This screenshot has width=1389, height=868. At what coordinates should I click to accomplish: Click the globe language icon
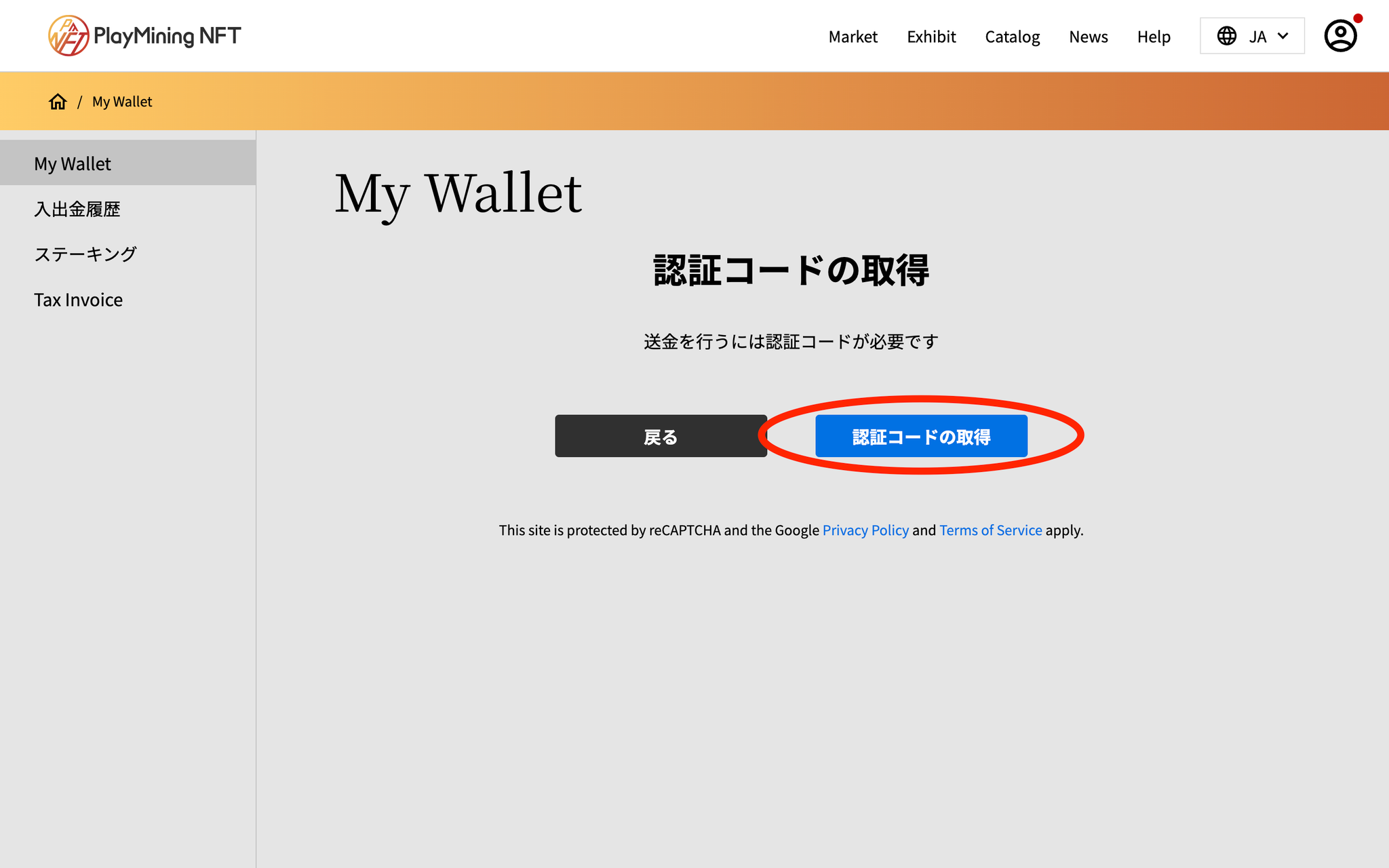click(x=1226, y=36)
